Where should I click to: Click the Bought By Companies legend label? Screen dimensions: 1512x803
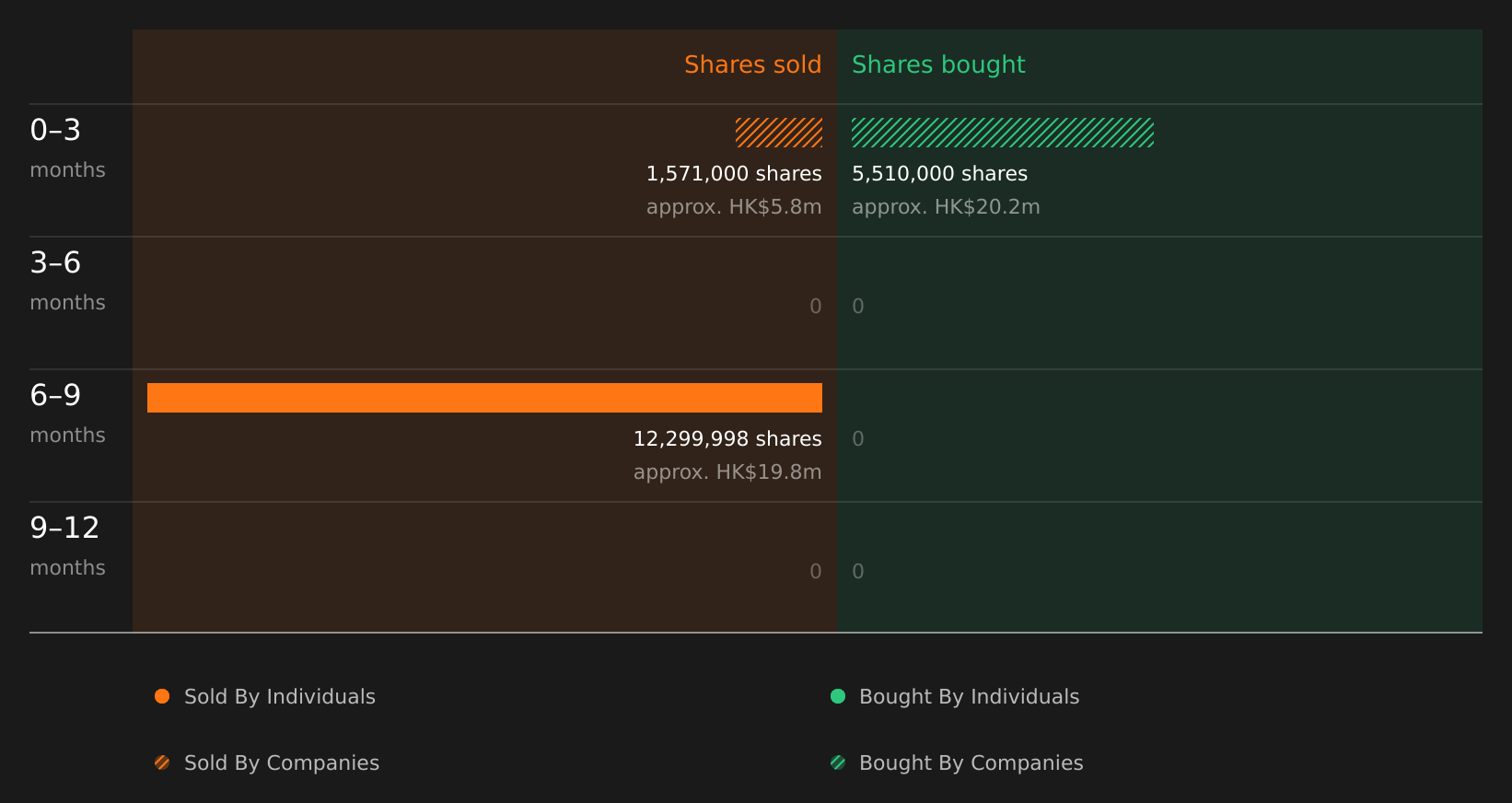click(x=971, y=763)
